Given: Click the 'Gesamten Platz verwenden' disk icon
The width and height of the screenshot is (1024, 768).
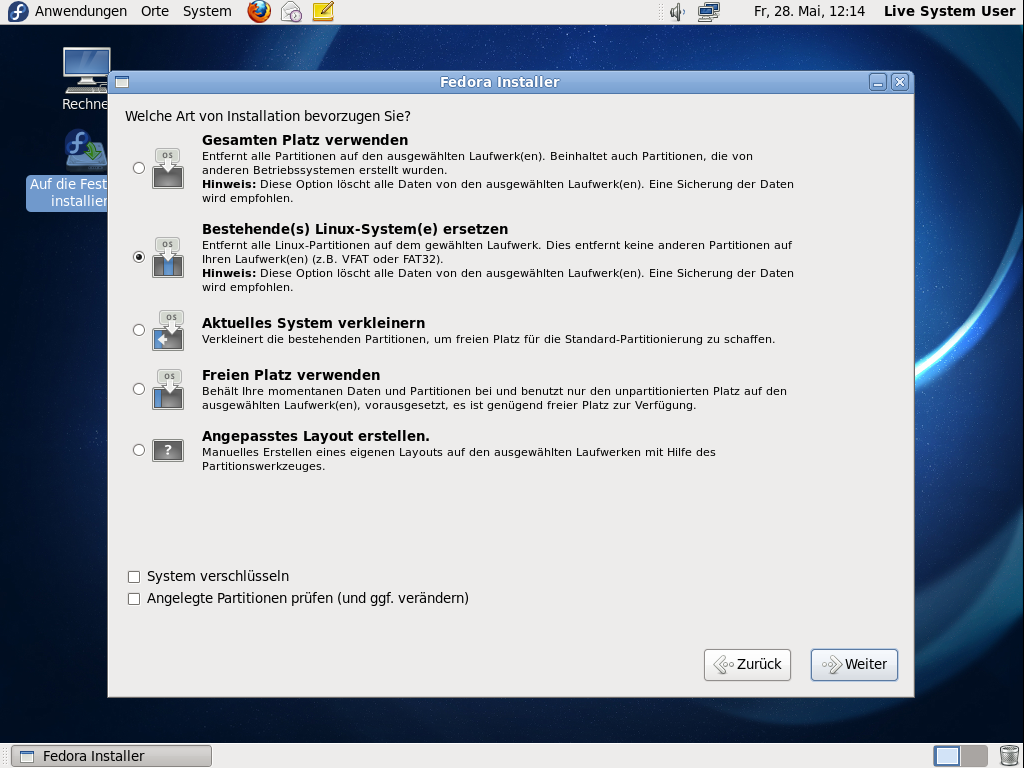Looking at the screenshot, I should (168, 168).
